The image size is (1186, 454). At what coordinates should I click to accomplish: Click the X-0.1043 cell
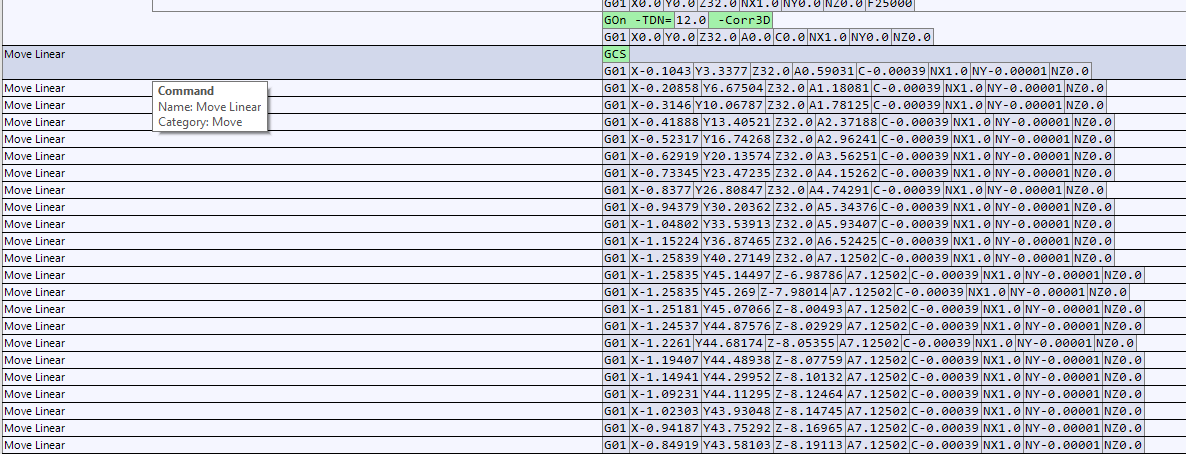[661, 71]
